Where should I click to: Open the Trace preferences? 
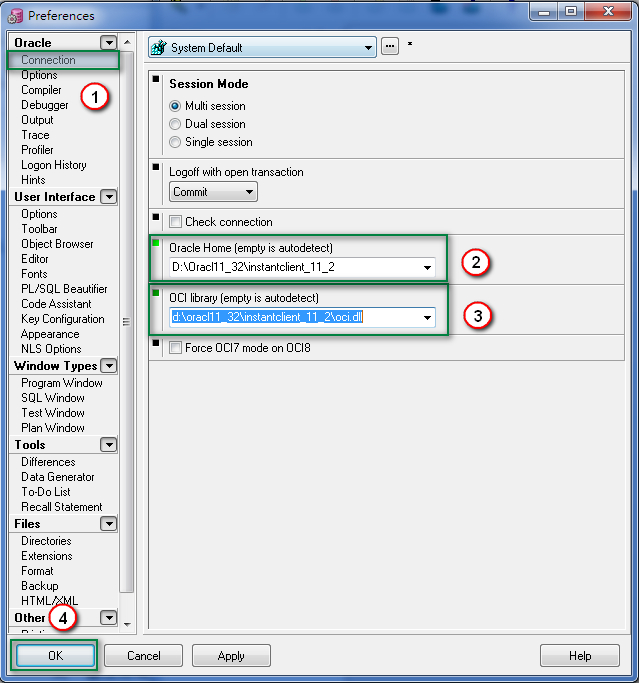(x=35, y=135)
